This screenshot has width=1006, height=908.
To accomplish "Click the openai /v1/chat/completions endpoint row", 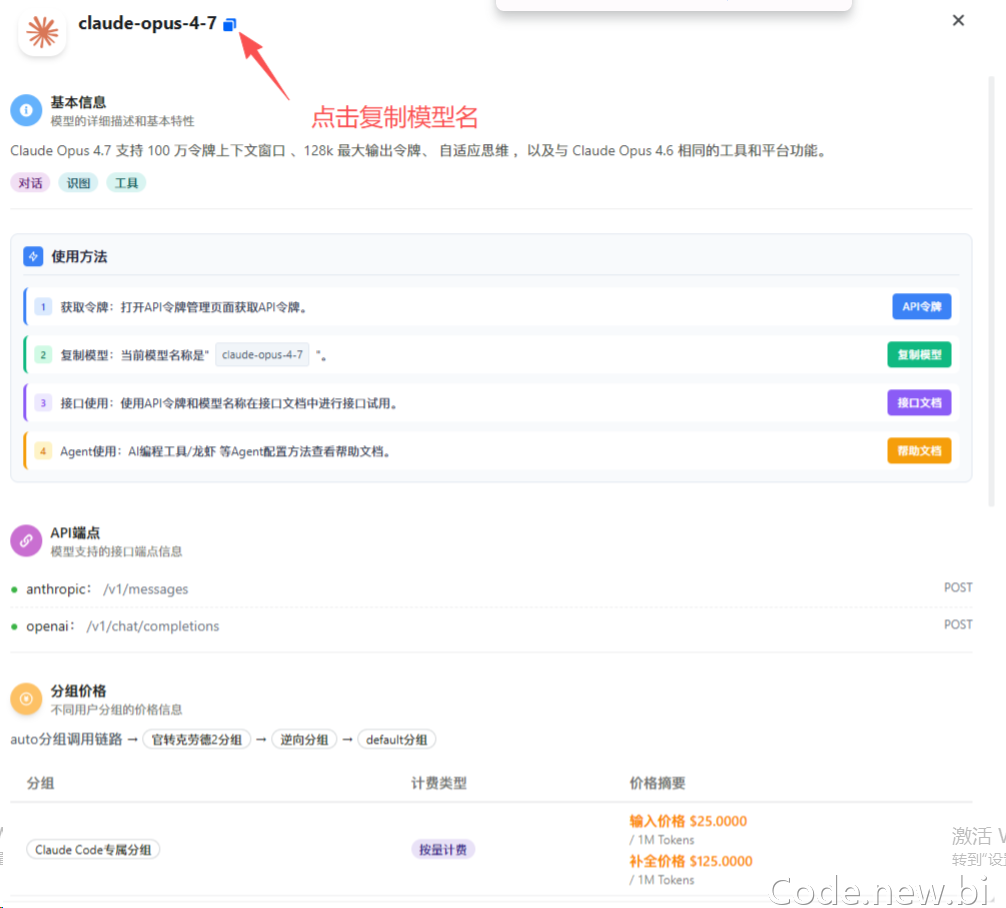I will pyautogui.click(x=491, y=626).
